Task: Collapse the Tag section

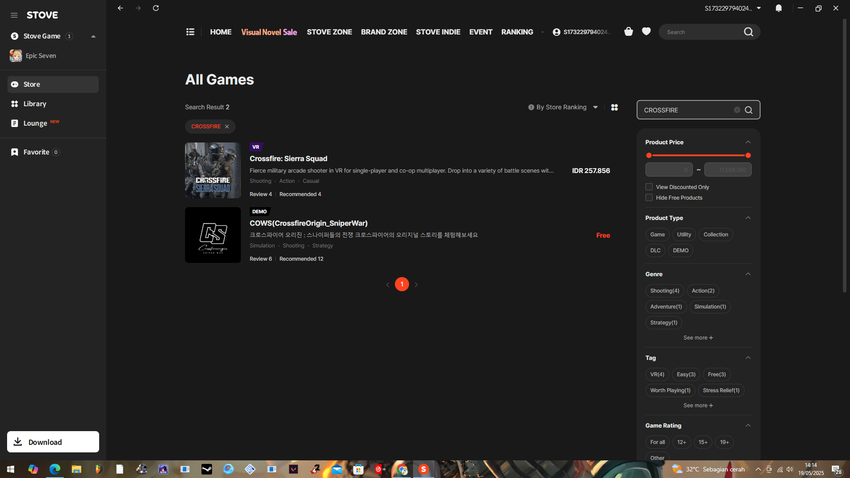Action: tap(748, 358)
